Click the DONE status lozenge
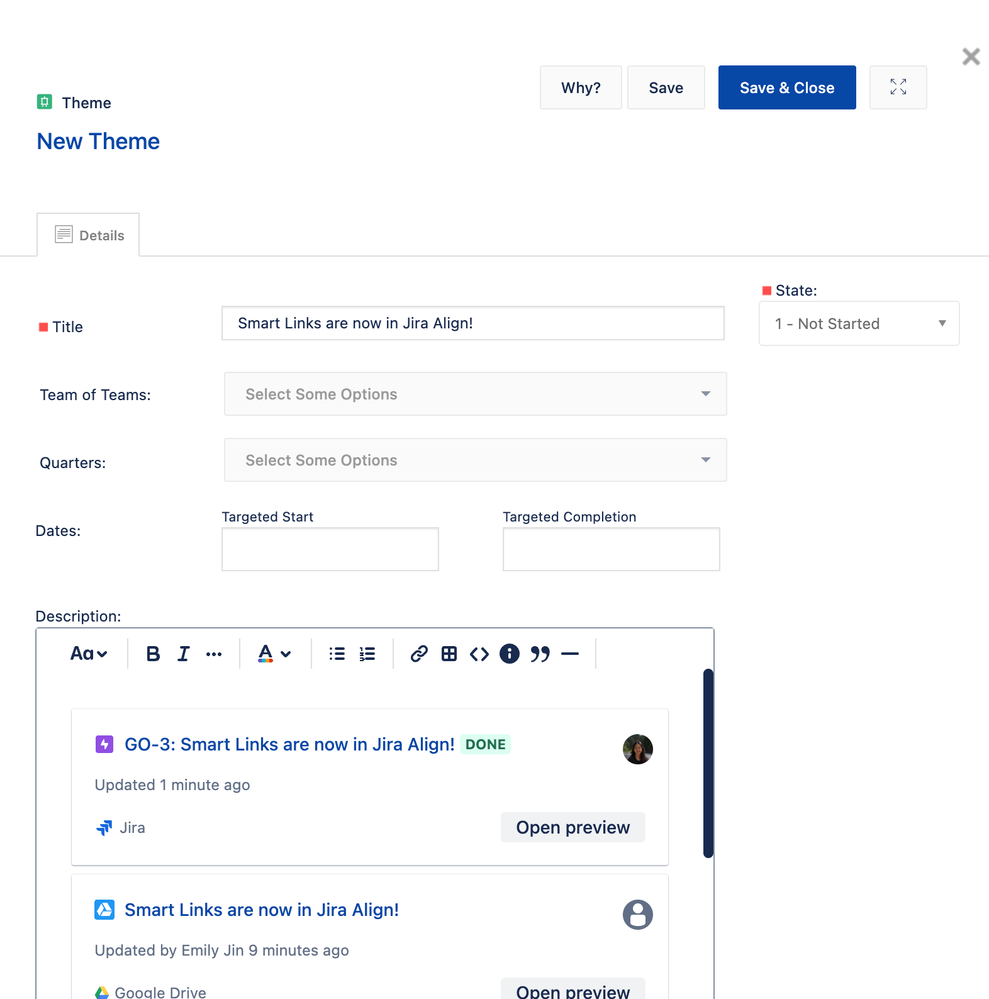The width and height of the screenshot is (989, 999). click(486, 744)
